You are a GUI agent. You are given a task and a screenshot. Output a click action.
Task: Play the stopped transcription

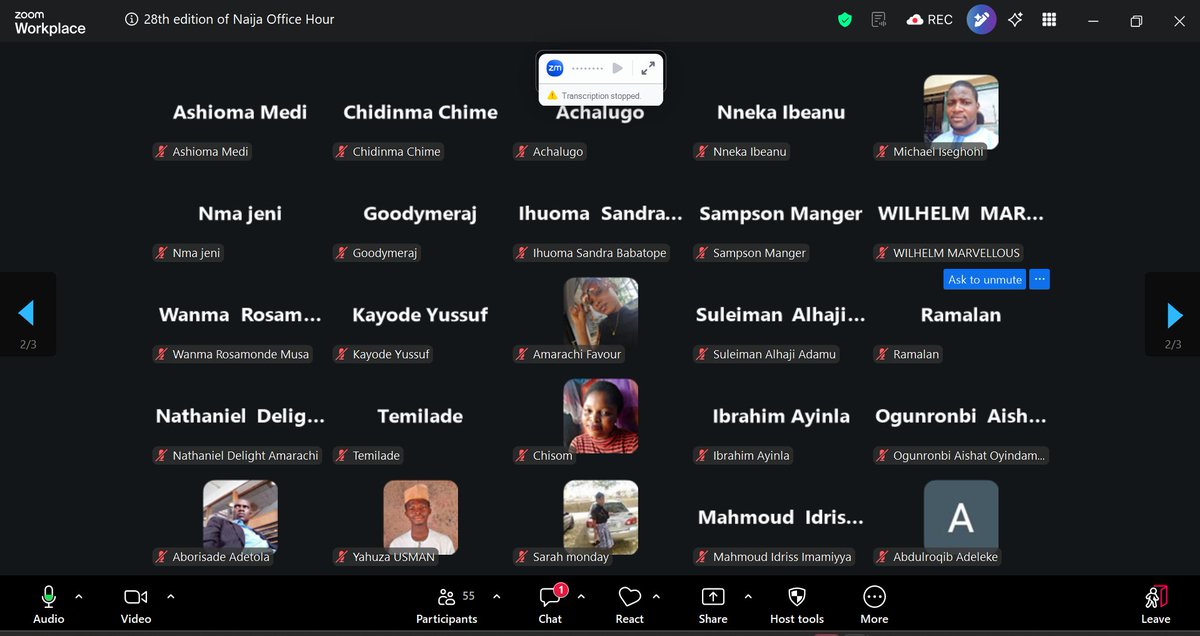(x=618, y=68)
